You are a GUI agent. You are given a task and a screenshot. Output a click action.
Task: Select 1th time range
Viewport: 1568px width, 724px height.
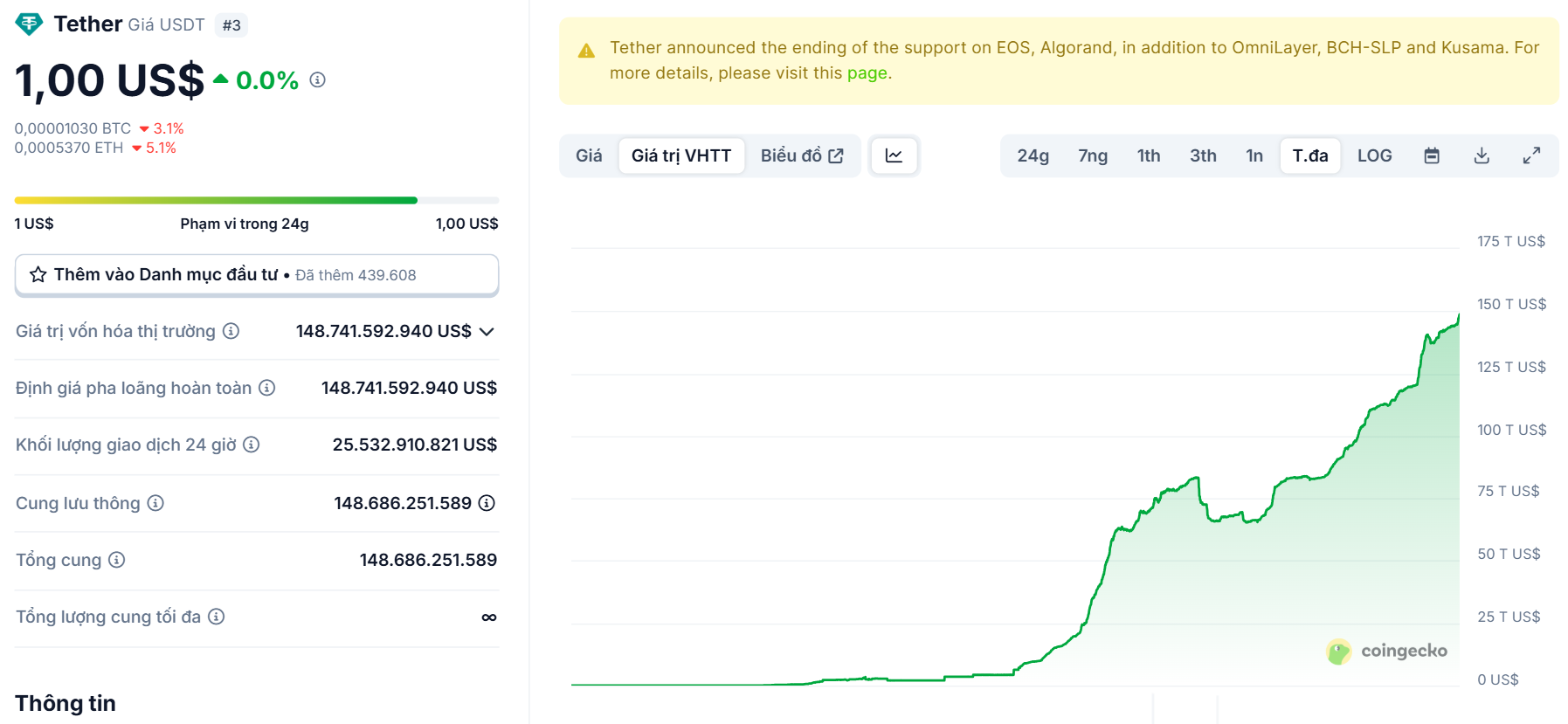click(x=1149, y=155)
